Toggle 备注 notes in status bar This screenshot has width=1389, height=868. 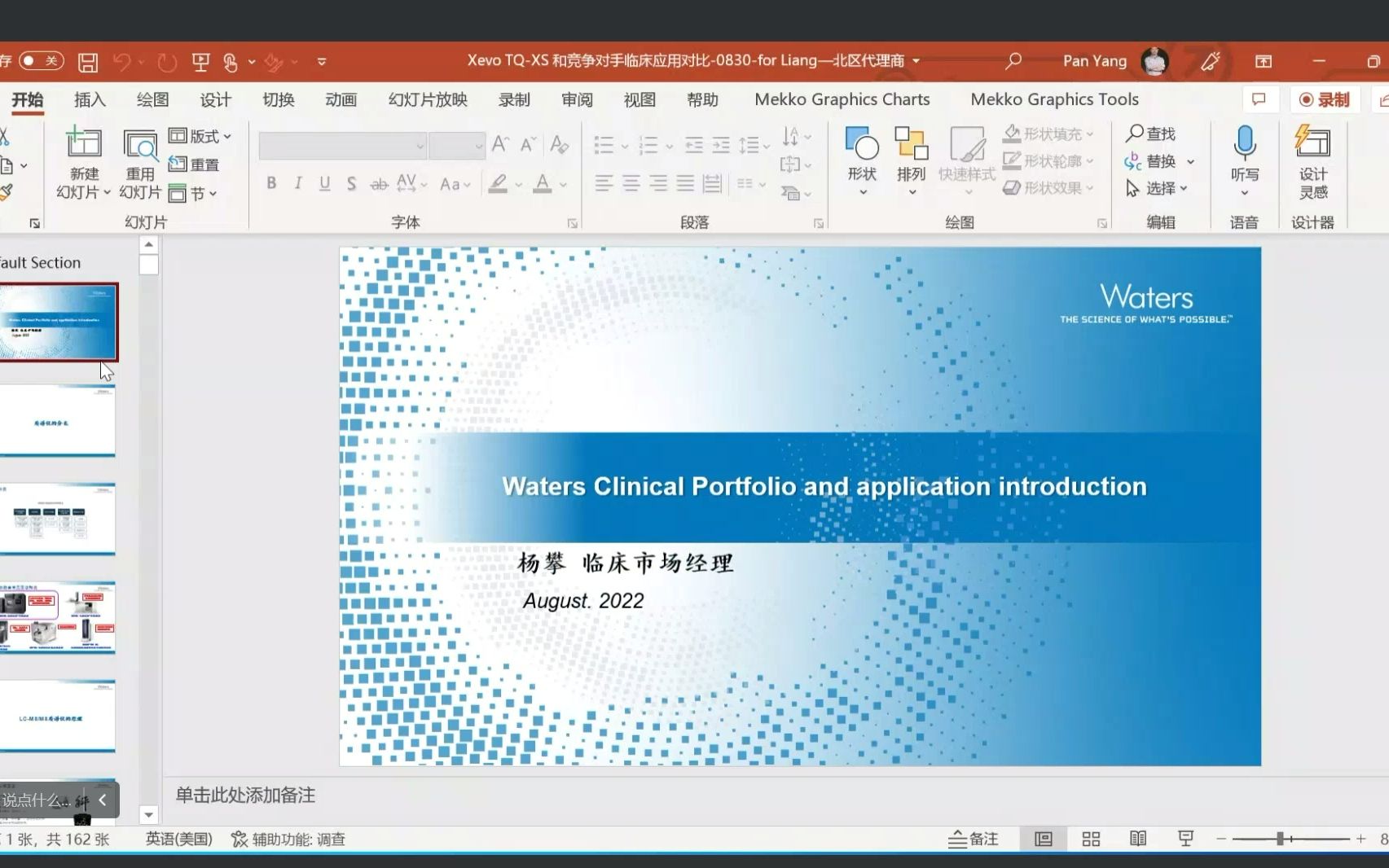pos(974,839)
